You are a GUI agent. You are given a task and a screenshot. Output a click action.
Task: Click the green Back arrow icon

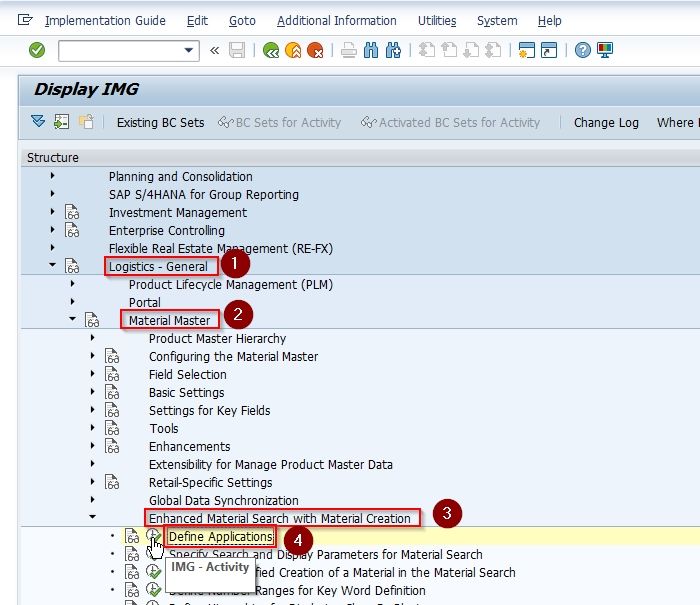point(271,50)
